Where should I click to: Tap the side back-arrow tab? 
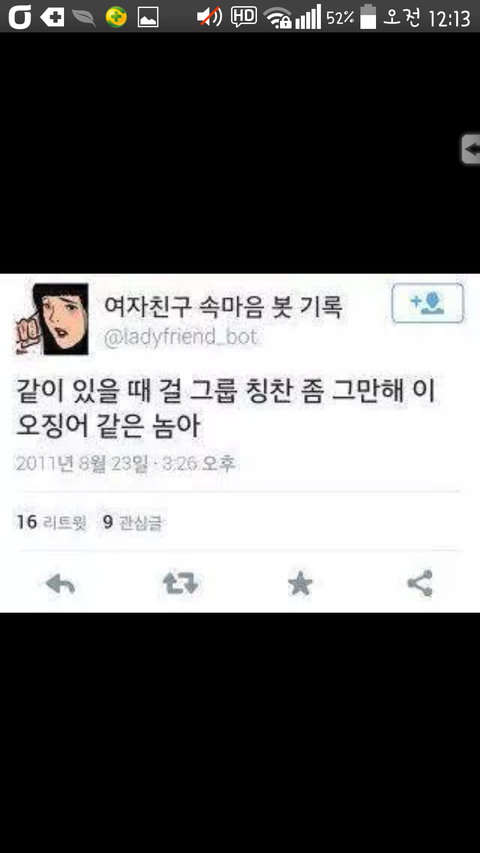tap(471, 149)
